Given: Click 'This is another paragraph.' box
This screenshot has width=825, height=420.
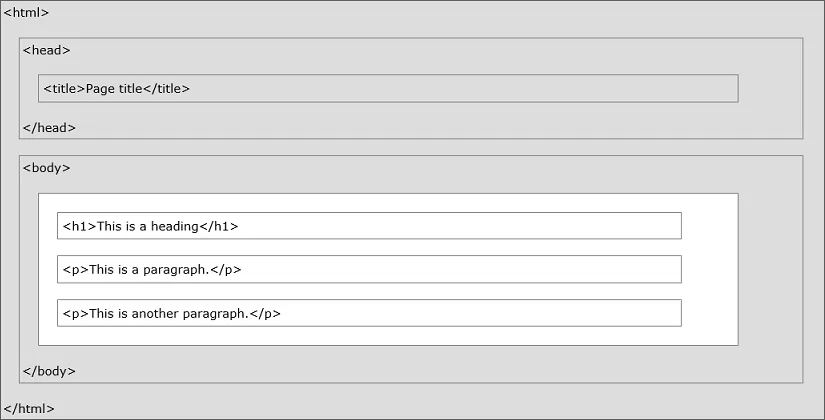Looking at the screenshot, I should tap(369, 313).
